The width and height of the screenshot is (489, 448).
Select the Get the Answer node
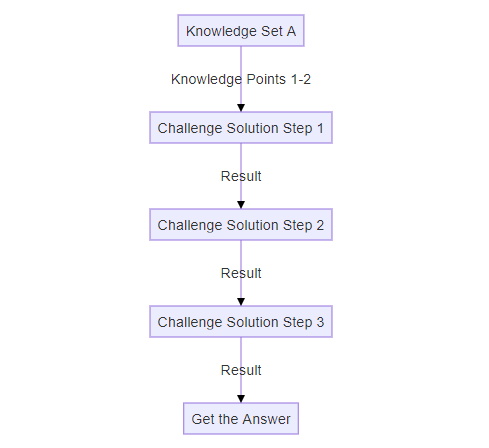coord(241,419)
